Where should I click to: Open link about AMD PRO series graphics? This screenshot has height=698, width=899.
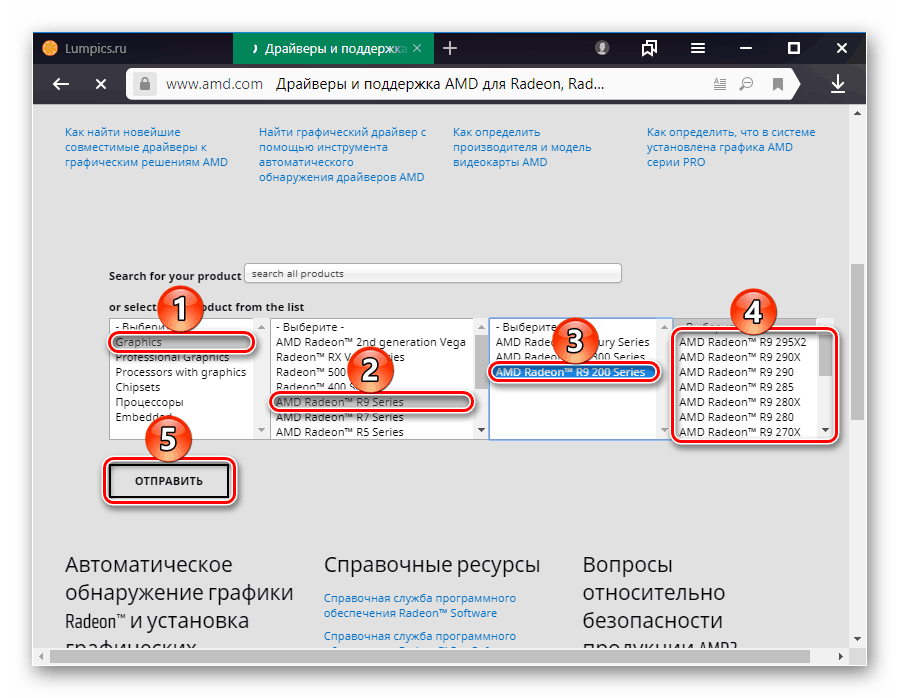[x=731, y=147]
